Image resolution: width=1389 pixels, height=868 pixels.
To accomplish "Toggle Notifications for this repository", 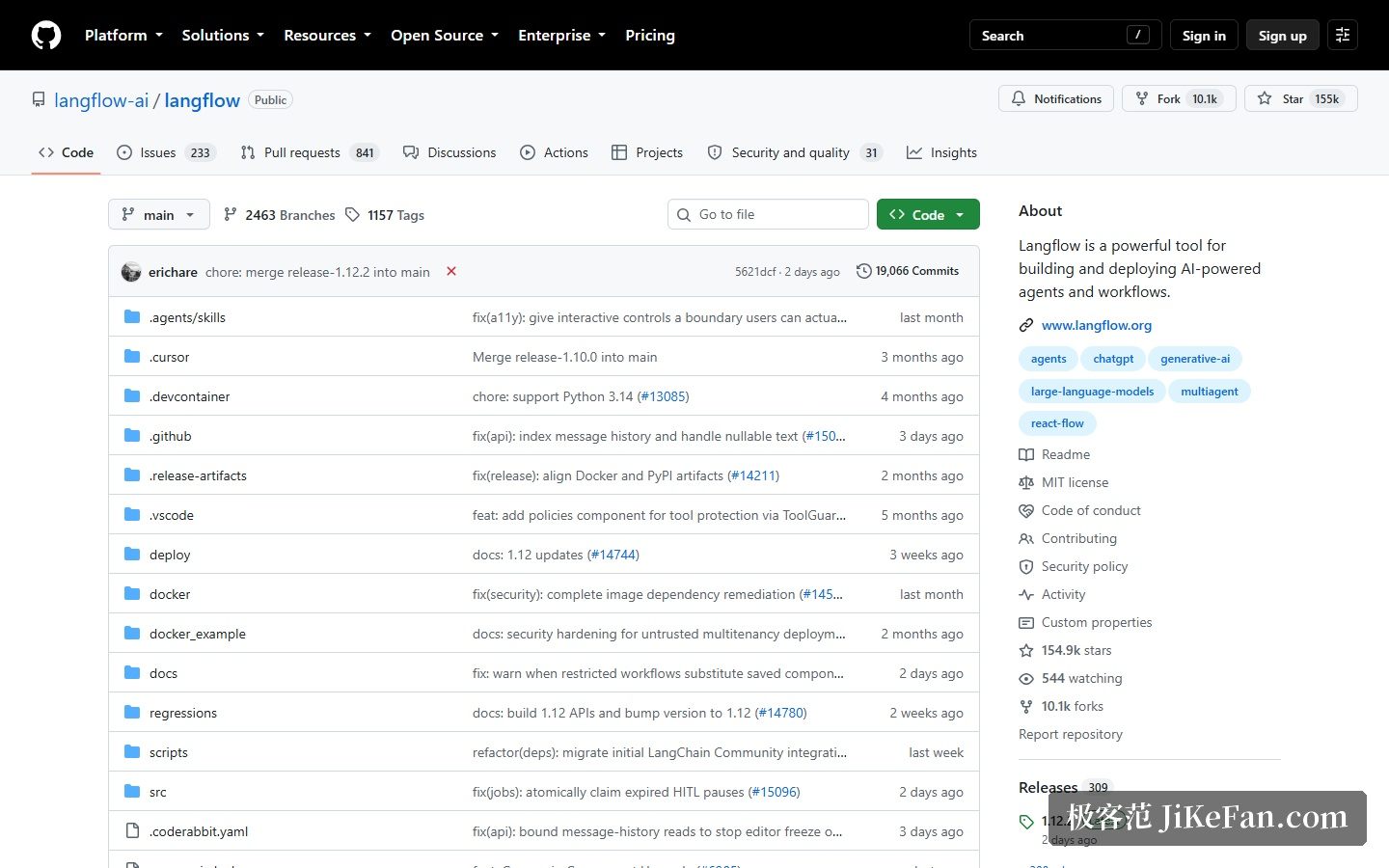I will coord(1056,98).
